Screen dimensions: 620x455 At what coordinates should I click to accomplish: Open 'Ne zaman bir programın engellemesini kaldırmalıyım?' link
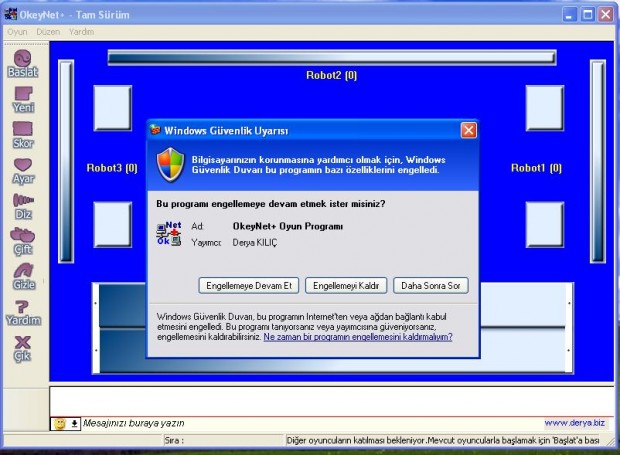coord(358,337)
